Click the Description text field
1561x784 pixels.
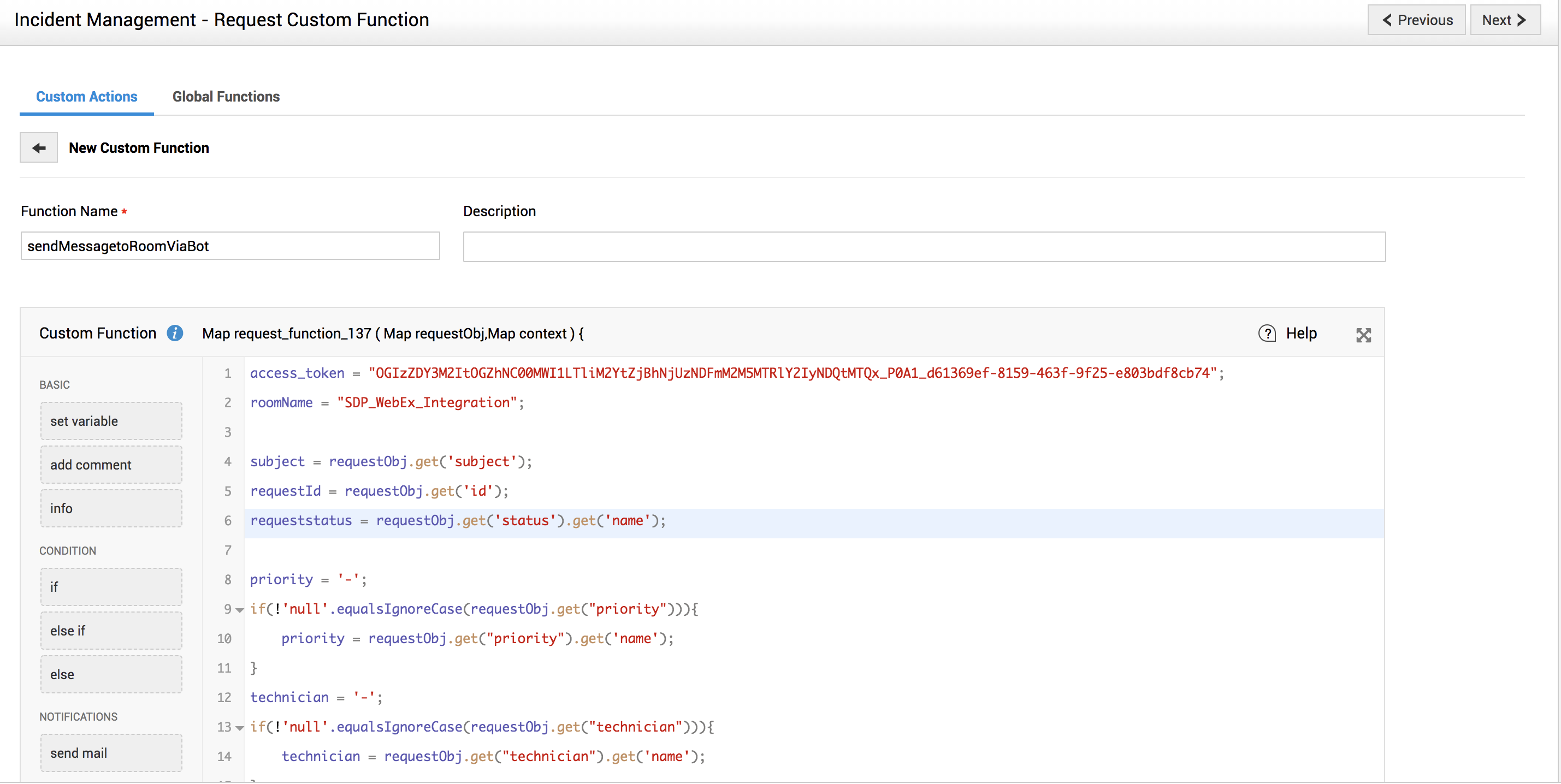(x=924, y=247)
